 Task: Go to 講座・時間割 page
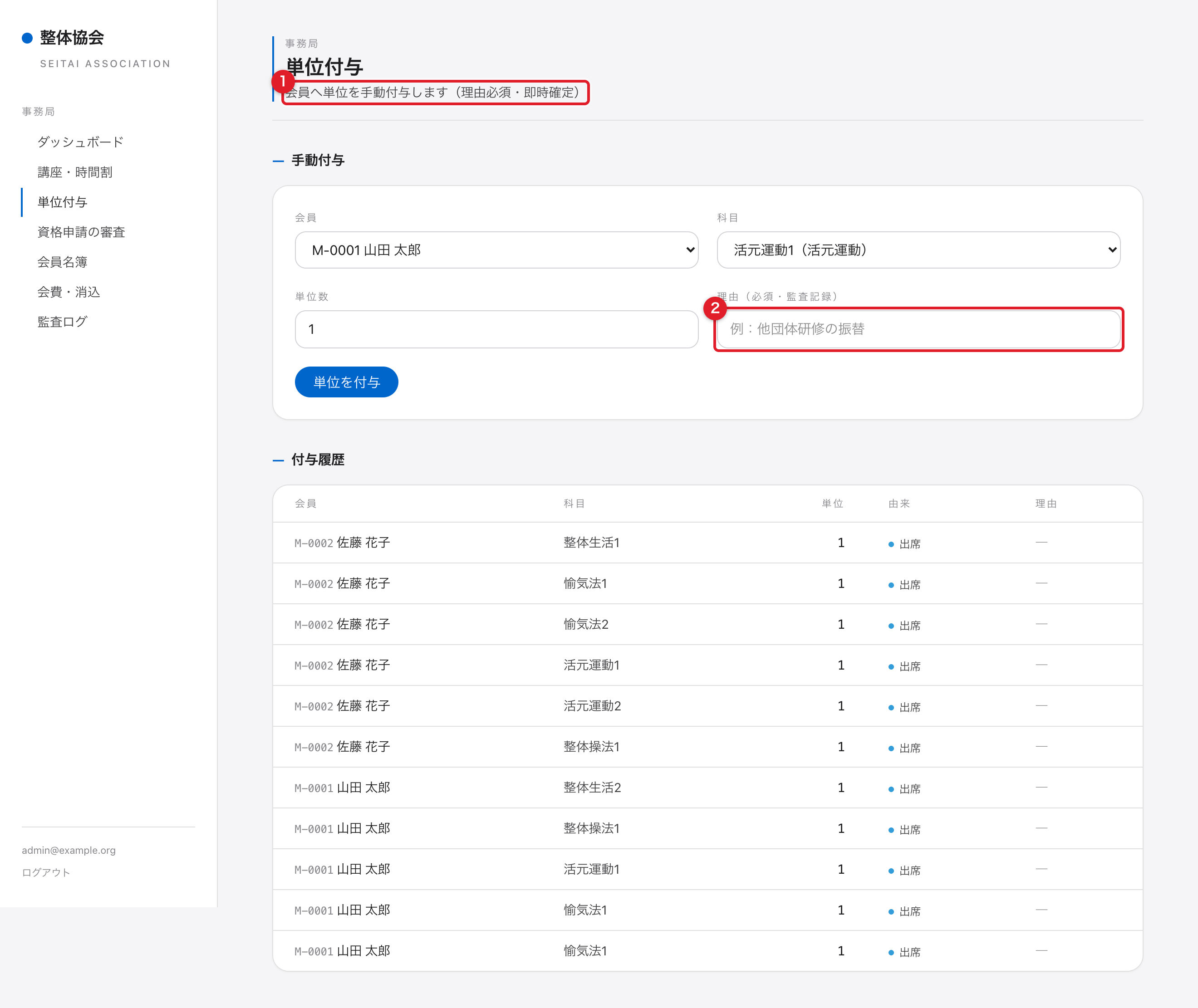click(75, 172)
